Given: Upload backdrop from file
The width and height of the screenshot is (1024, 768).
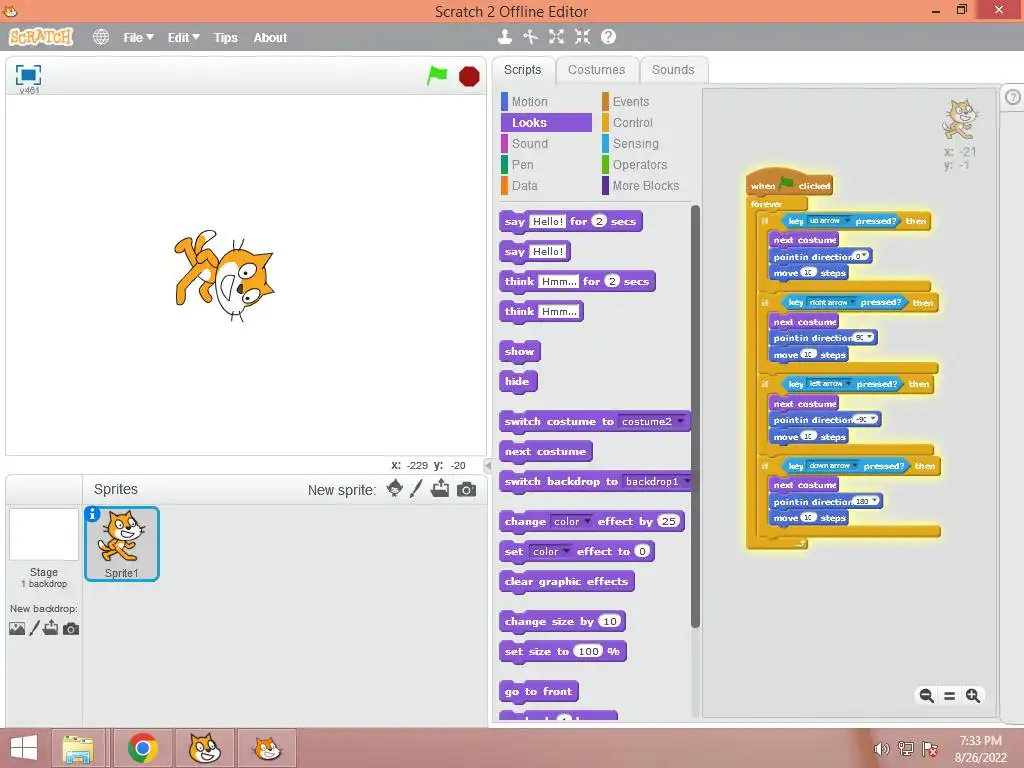Looking at the screenshot, I should pyautogui.click(x=51, y=628).
